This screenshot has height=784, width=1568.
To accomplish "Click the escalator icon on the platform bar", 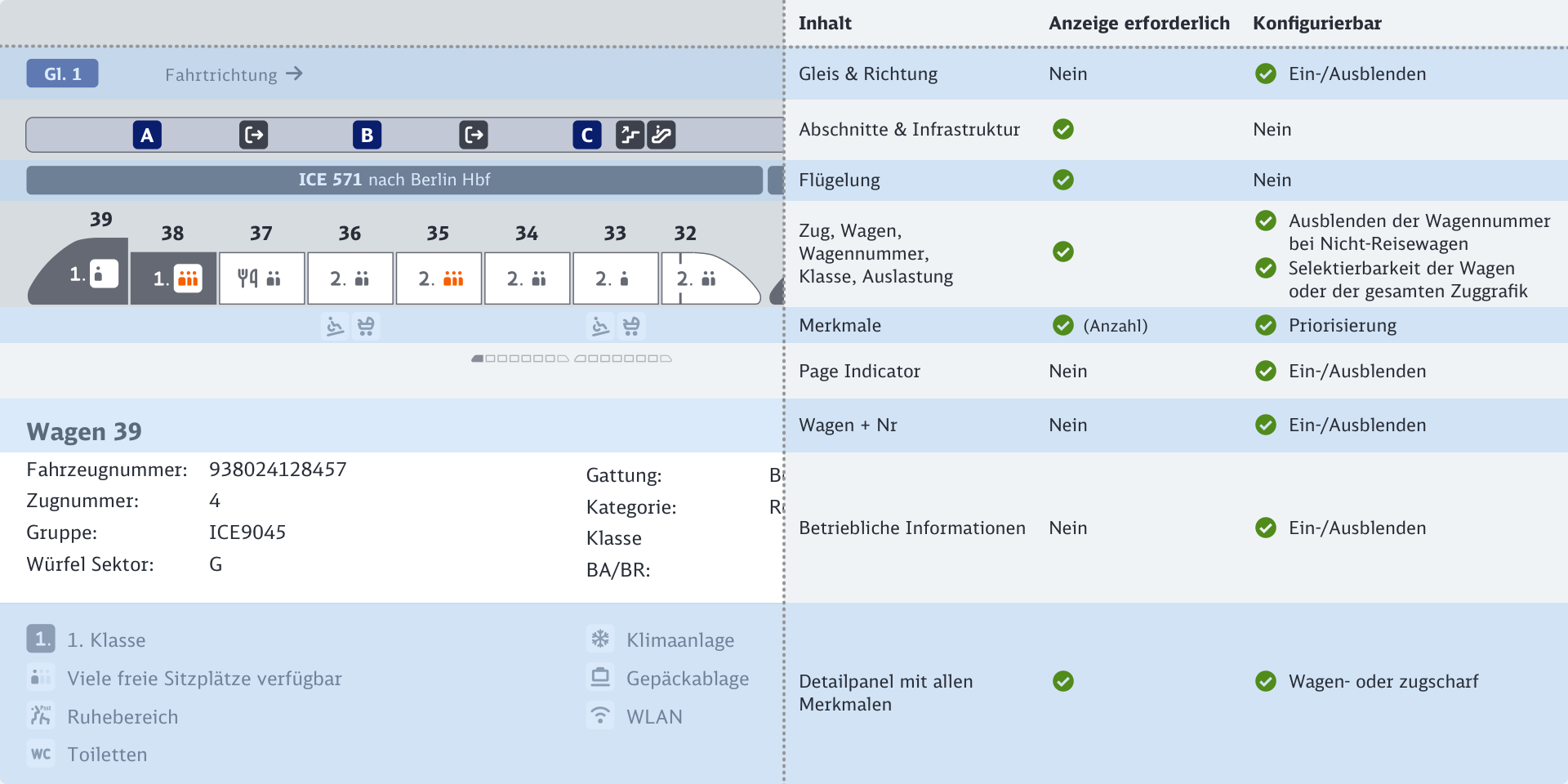I will (x=661, y=135).
